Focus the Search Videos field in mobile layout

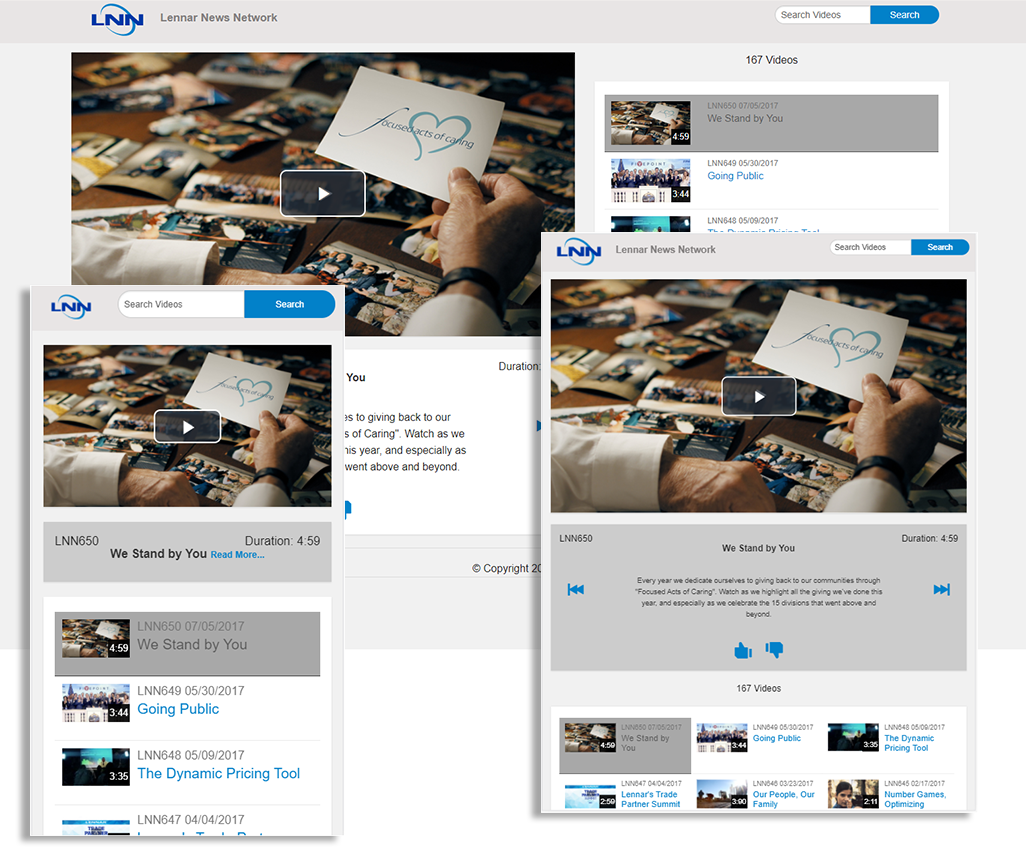pos(181,304)
